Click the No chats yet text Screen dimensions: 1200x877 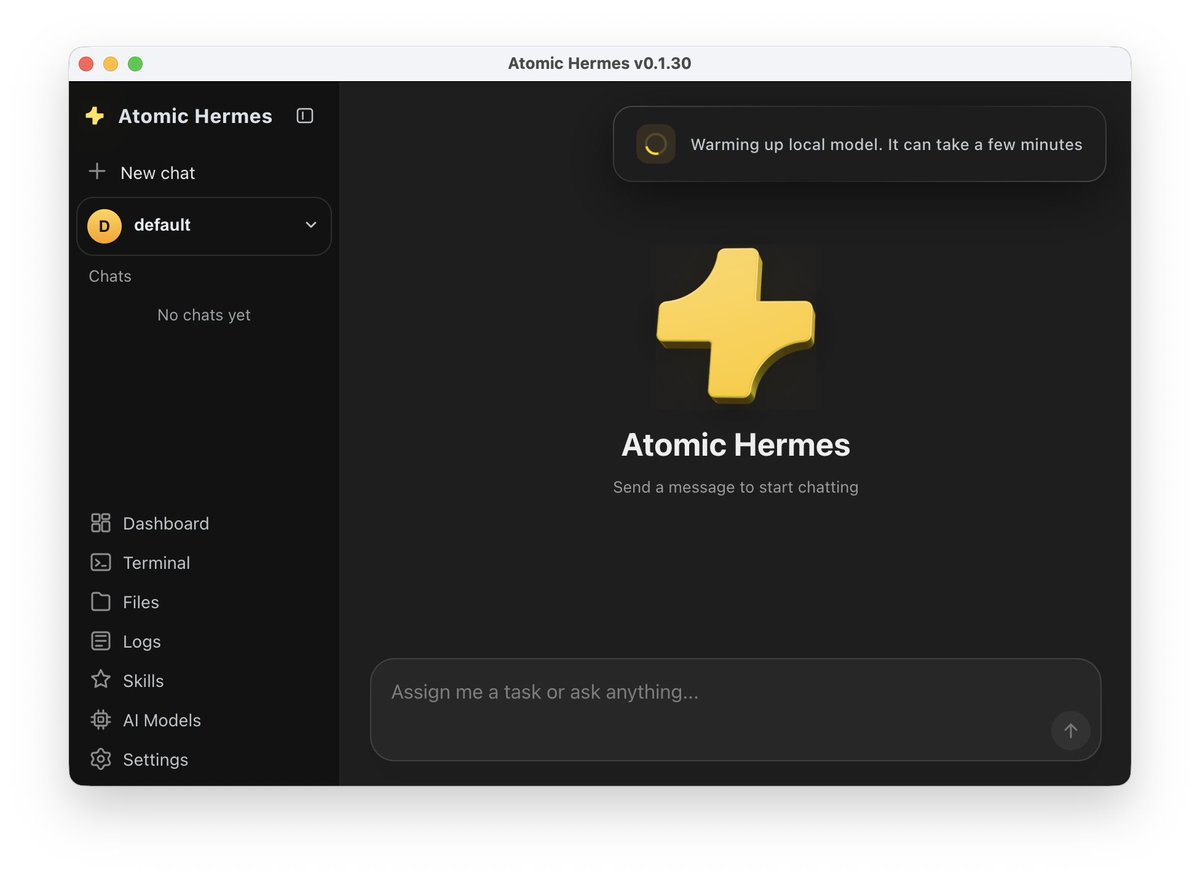(204, 315)
